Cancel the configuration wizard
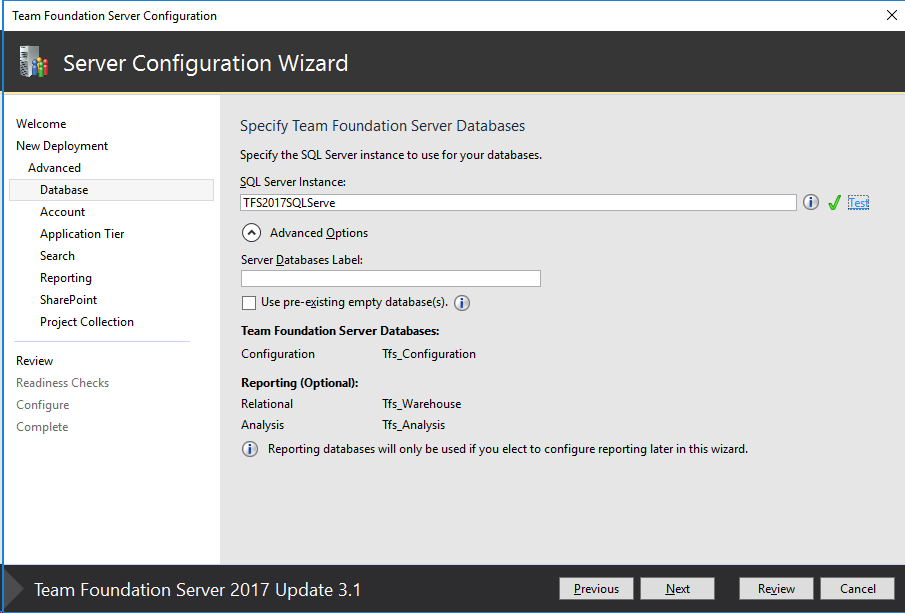905x613 pixels. coord(857,588)
